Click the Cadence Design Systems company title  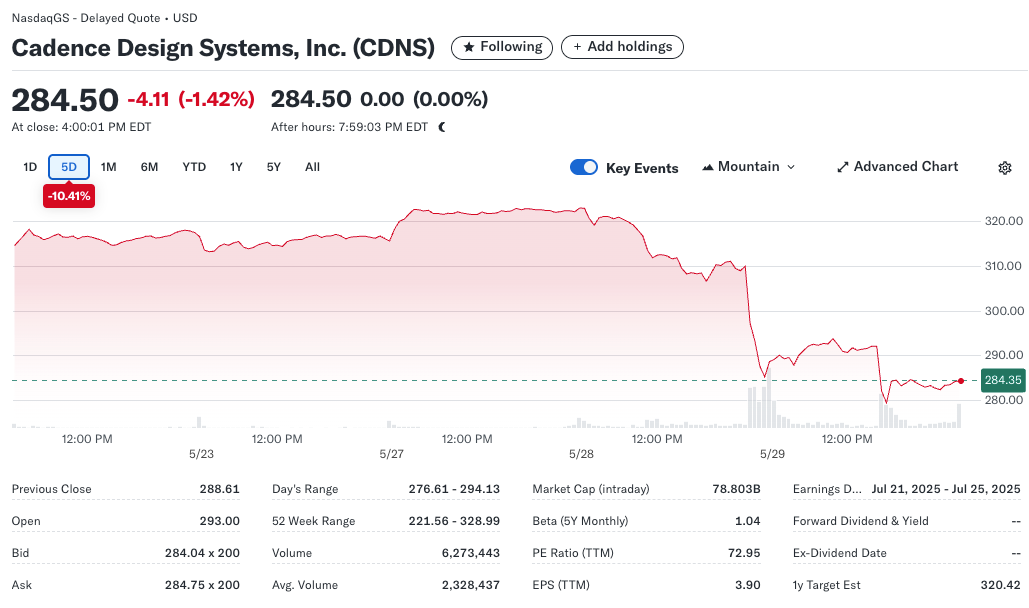click(223, 48)
